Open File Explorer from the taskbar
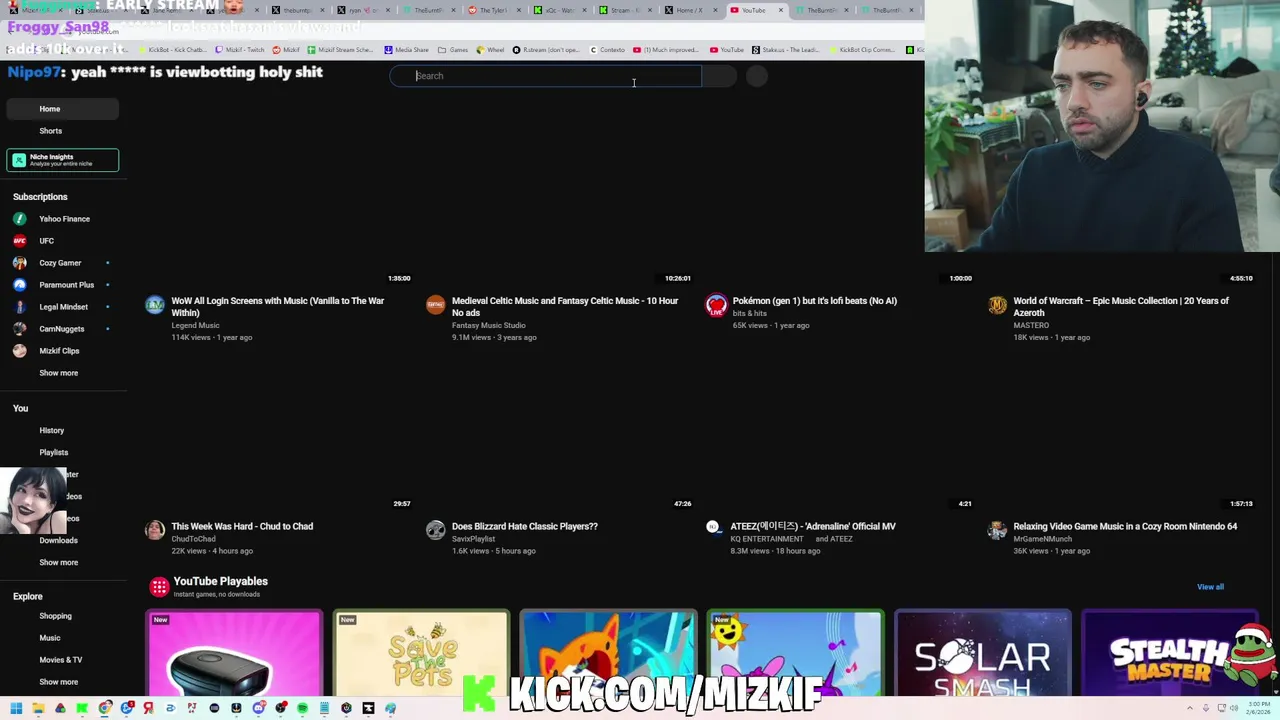The height and width of the screenshot is (720, 1280). (38, 708)
